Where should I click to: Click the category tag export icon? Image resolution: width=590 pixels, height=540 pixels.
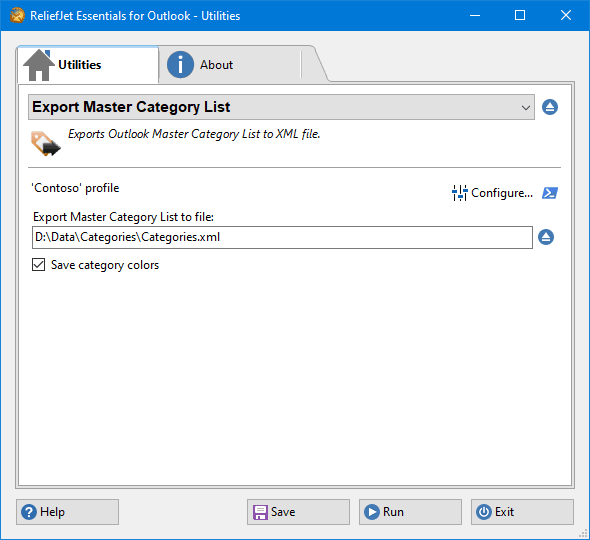46,143
